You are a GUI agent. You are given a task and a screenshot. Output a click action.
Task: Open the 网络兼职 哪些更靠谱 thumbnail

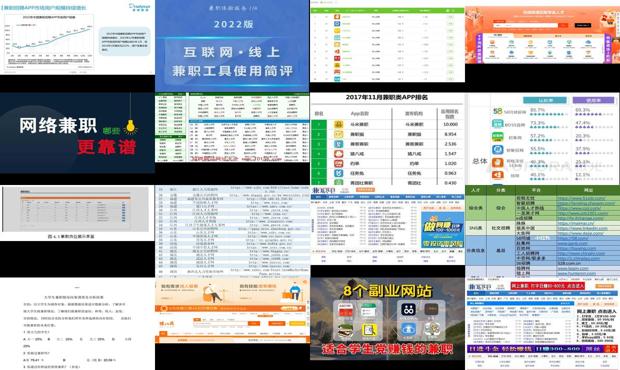[x=77, y=133]
